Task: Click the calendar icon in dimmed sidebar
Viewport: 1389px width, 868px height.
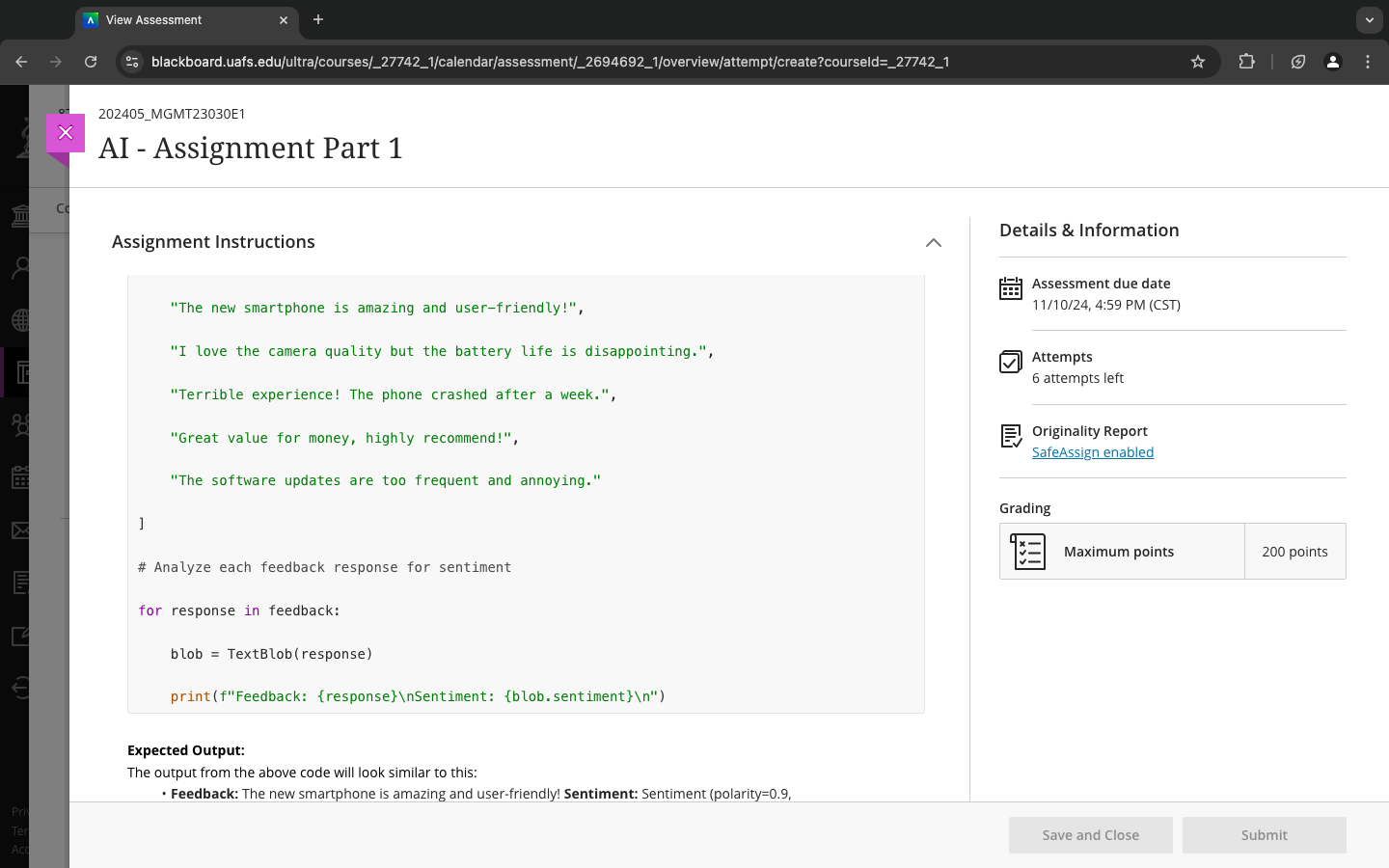Action: click(21, 476)
